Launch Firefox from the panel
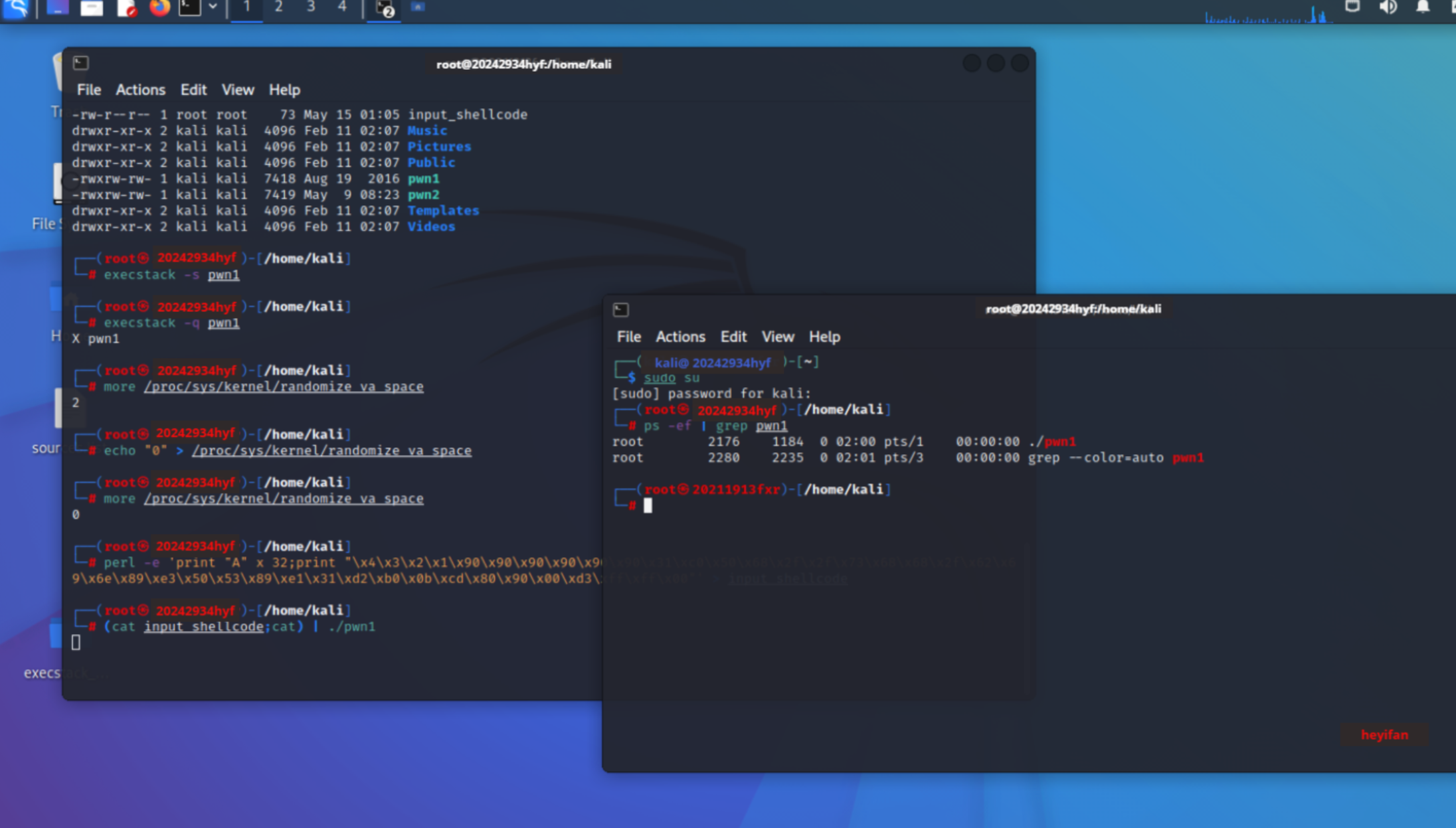This screenshot has width=1456, height=828. [159, 8]
